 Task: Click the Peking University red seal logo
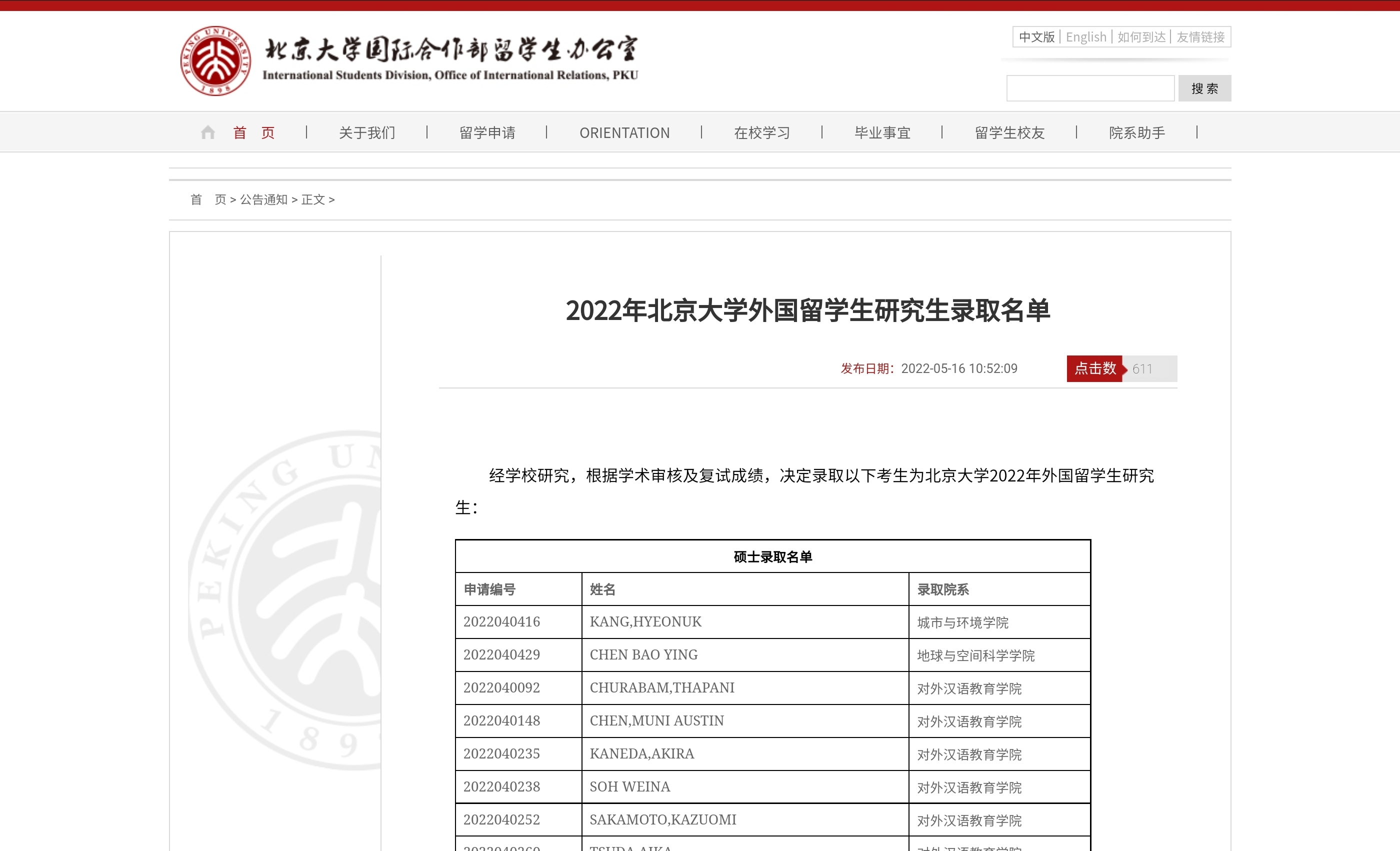coord(215,61)
